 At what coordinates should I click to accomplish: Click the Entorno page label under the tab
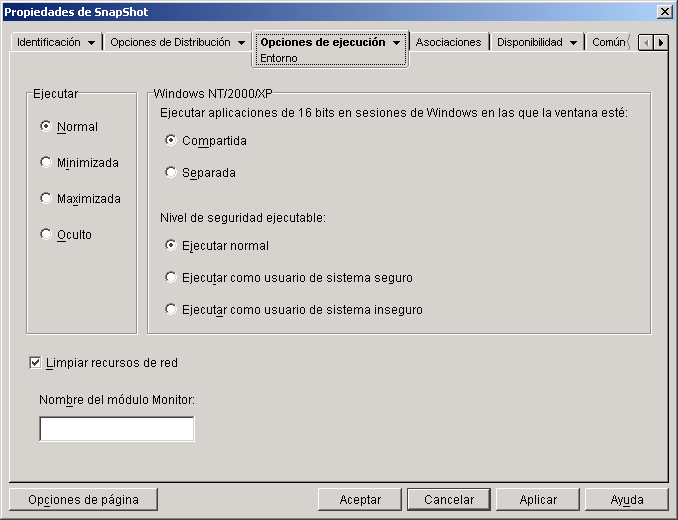pos(279,58)
